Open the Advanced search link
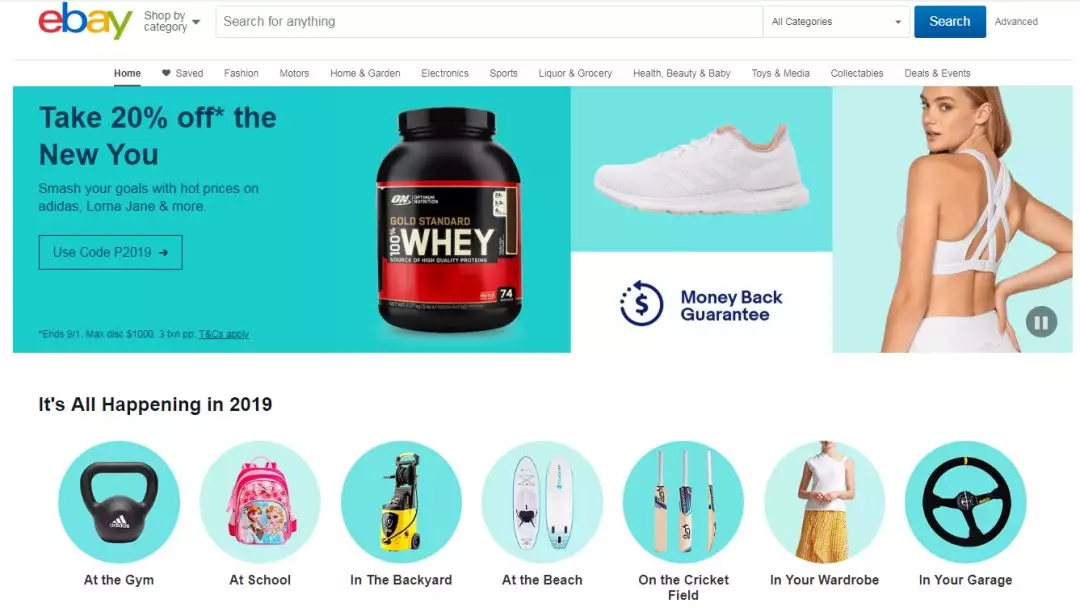1080x616 pixels. (x=1016, y=22)
